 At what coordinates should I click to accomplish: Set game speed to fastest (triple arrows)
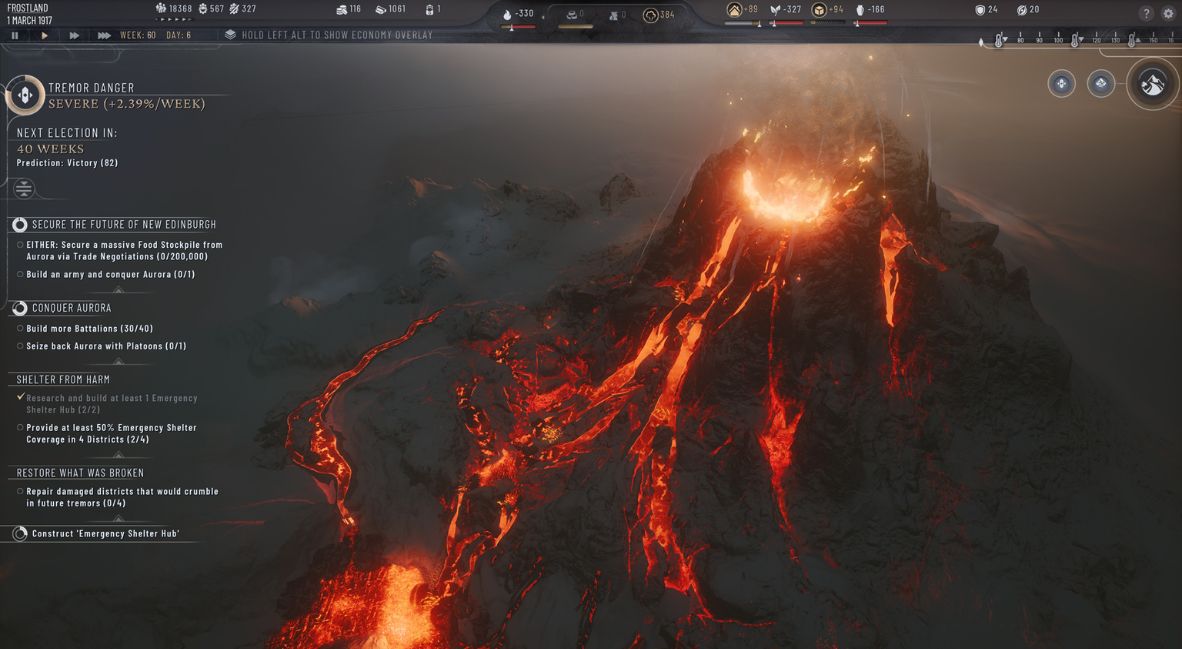104,35
